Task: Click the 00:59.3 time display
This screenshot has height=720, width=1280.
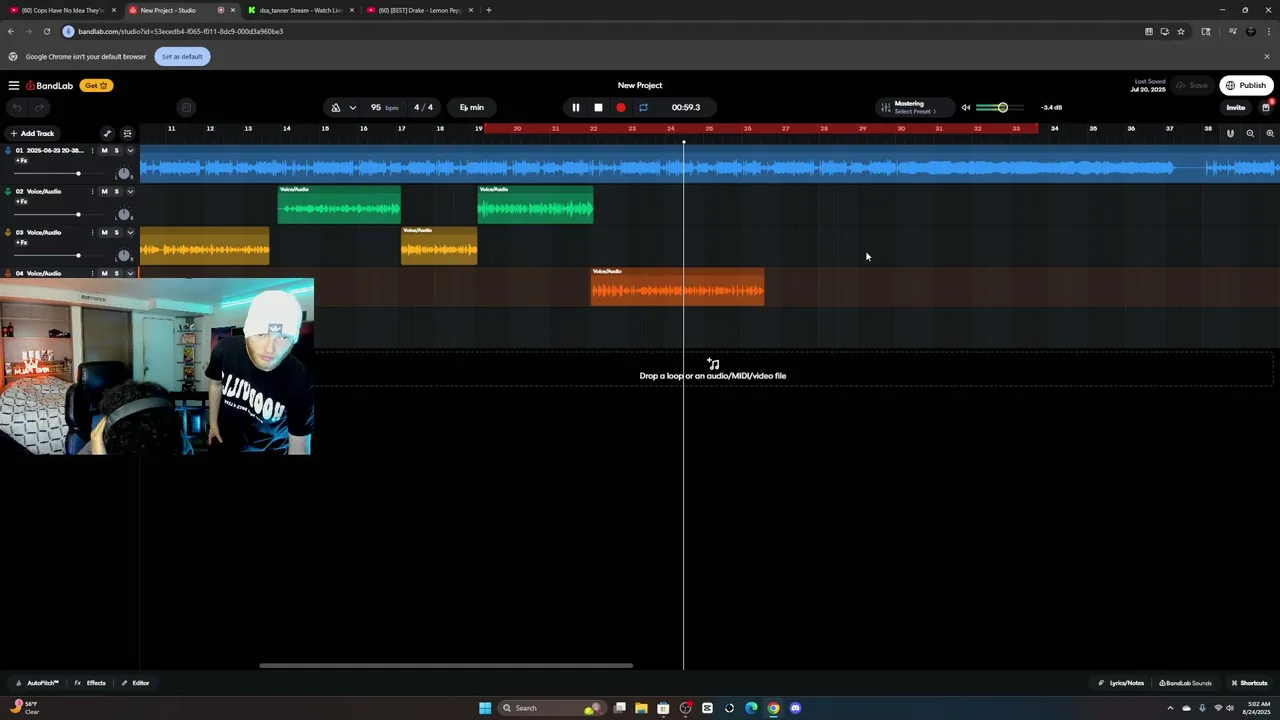Action: 686,107
